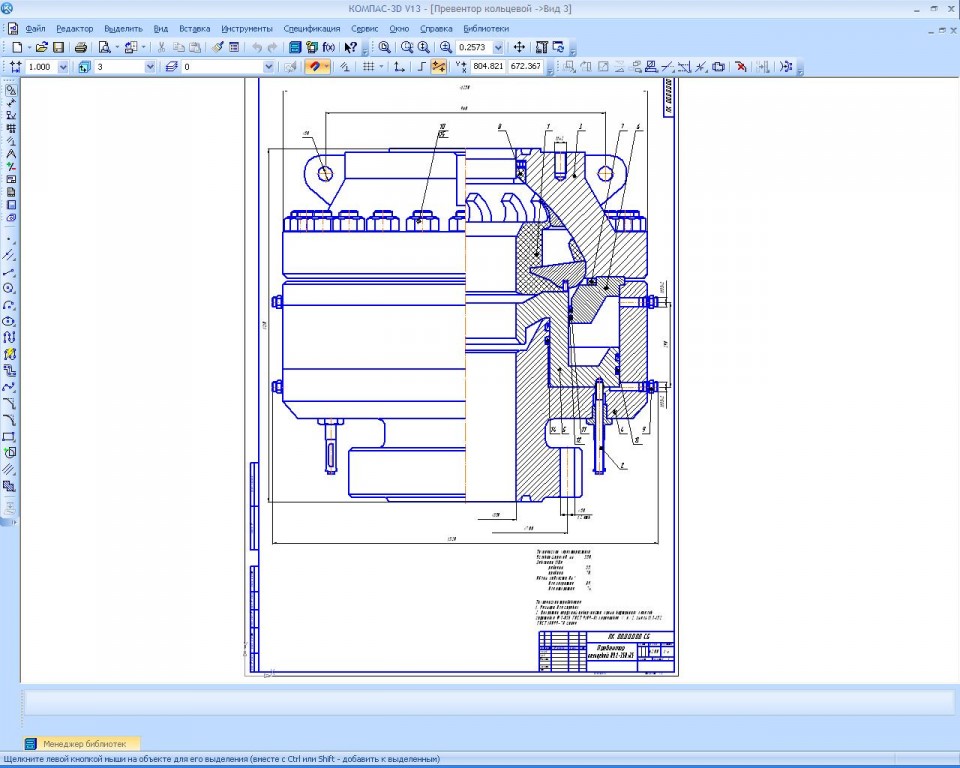Click the Вид menu
960x768 pixels.
pyautogui.click(x=160, y=29)
